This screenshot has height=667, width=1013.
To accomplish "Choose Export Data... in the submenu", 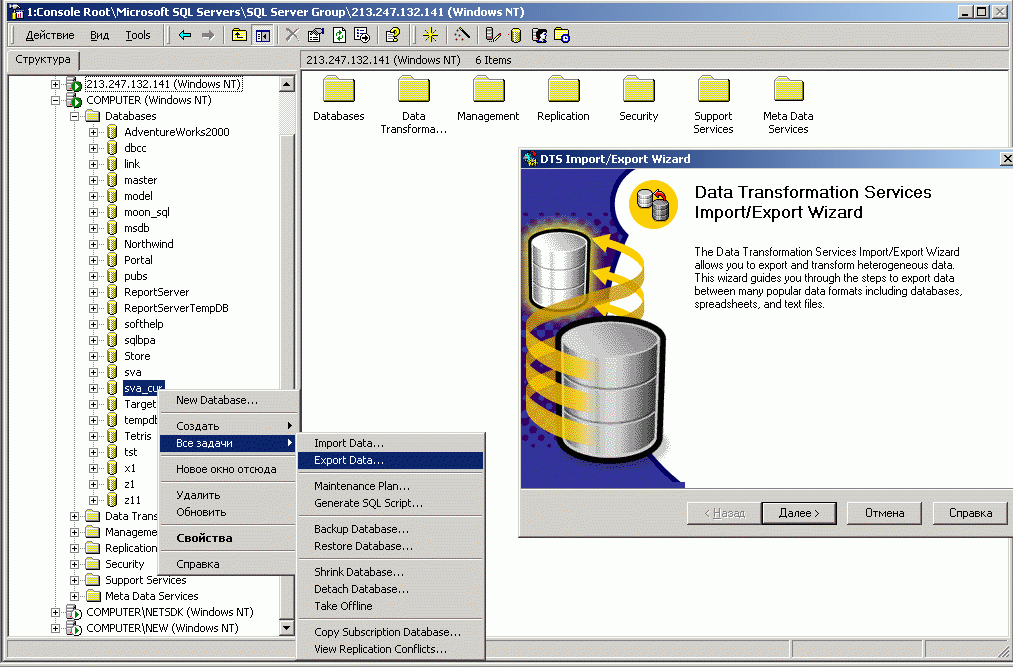I will click(x=390, y=460).
